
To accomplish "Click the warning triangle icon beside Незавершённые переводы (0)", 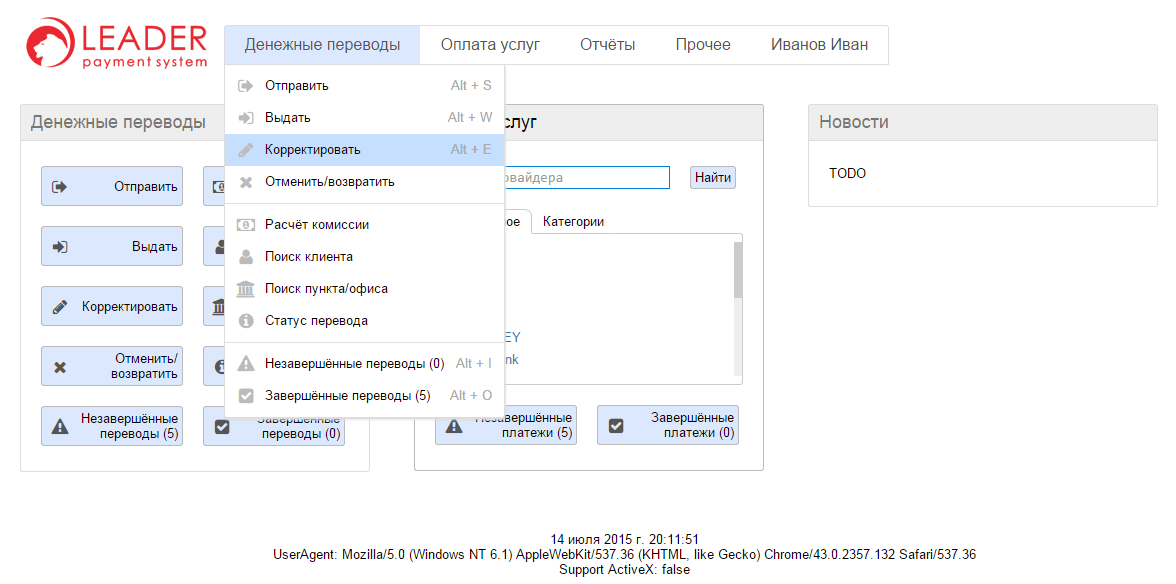I will pyautogui.click(x=245, y=364).
